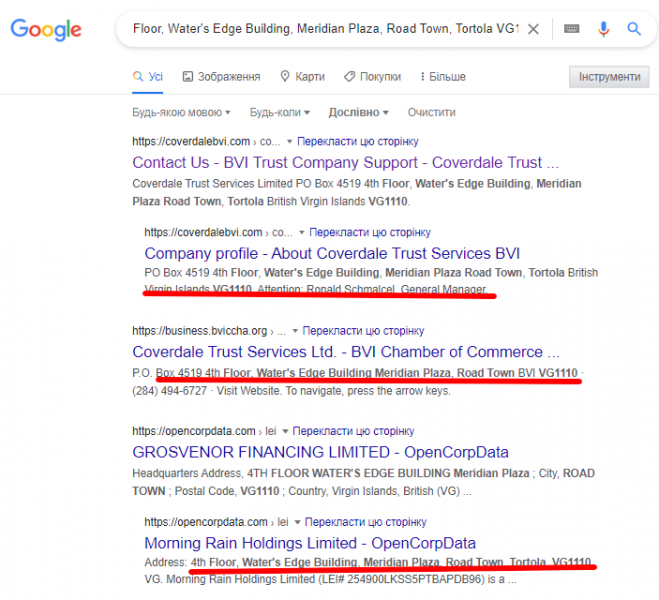Click the blue magnifier search icon
This screenshot has height=600, width=659.
pos(634,29)
